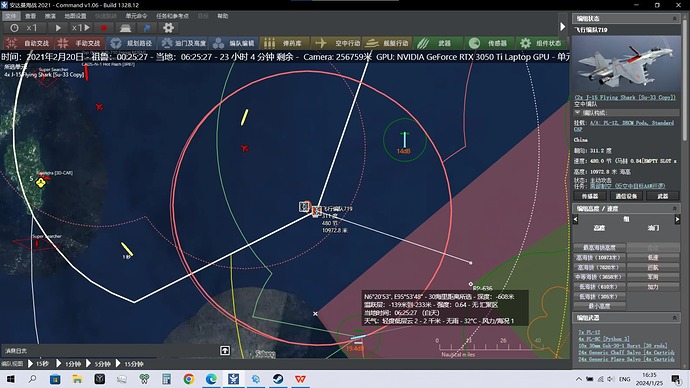This screenshot has height=388, width=690.
Task: Click the J-15 aircraft thumbnail image
Action: [x=626, y=64]
